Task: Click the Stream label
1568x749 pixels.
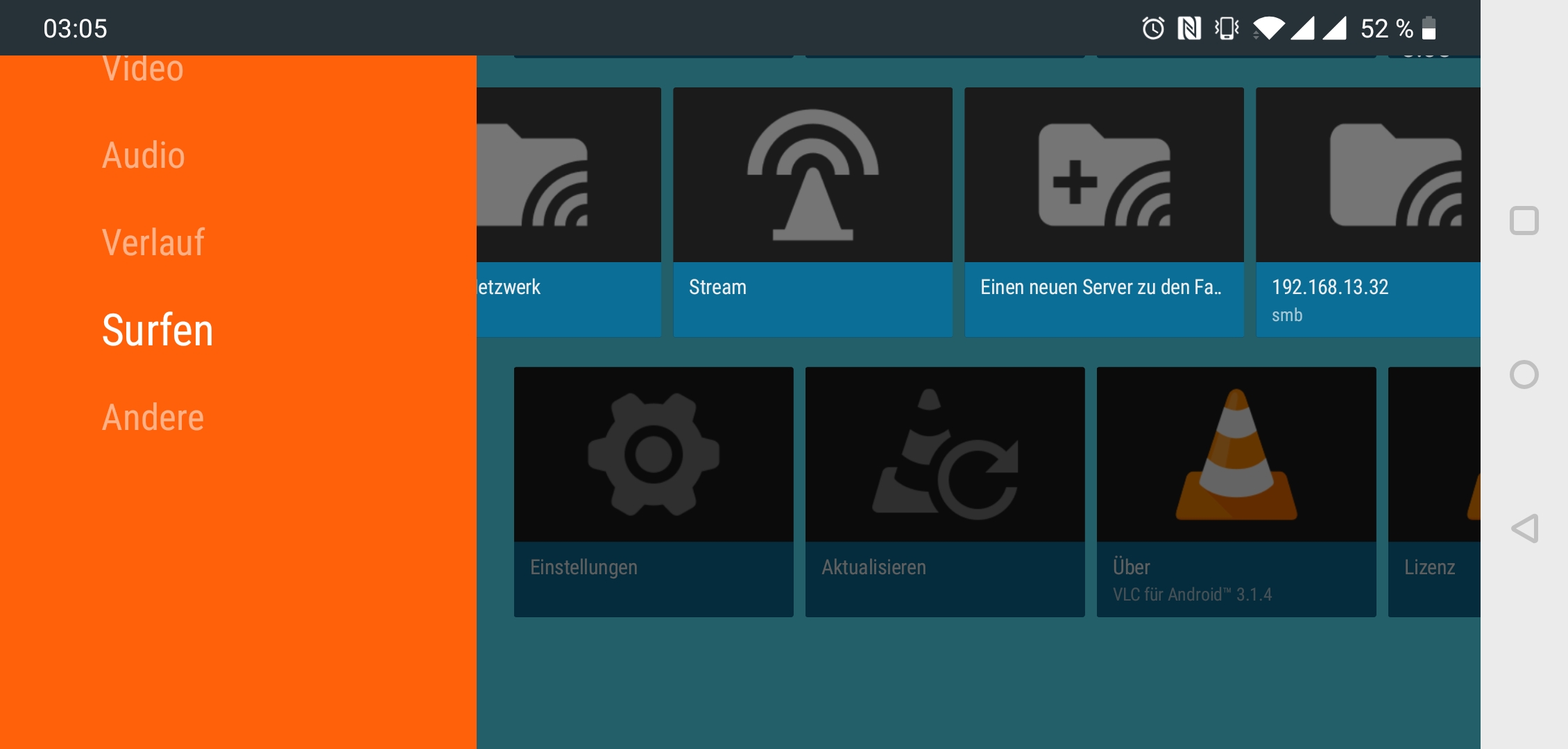Action: (717, 287)
